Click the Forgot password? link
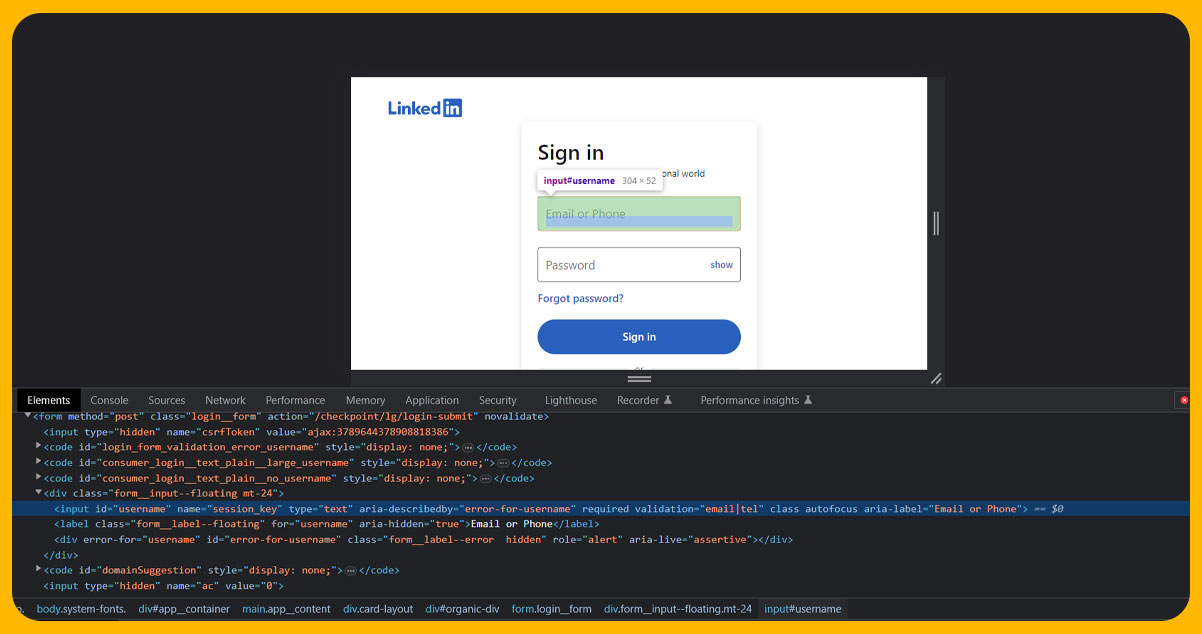Screen dimensions: 1202x634 click(x=580, y=298)
